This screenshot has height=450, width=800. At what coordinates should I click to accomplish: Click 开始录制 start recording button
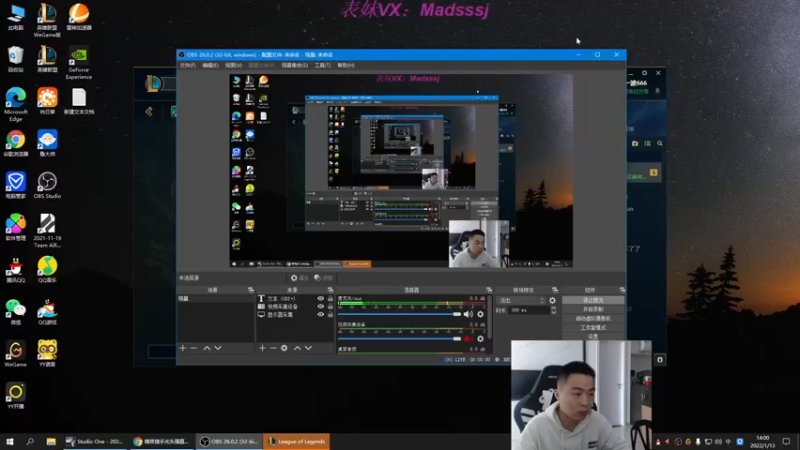(593, 309)
